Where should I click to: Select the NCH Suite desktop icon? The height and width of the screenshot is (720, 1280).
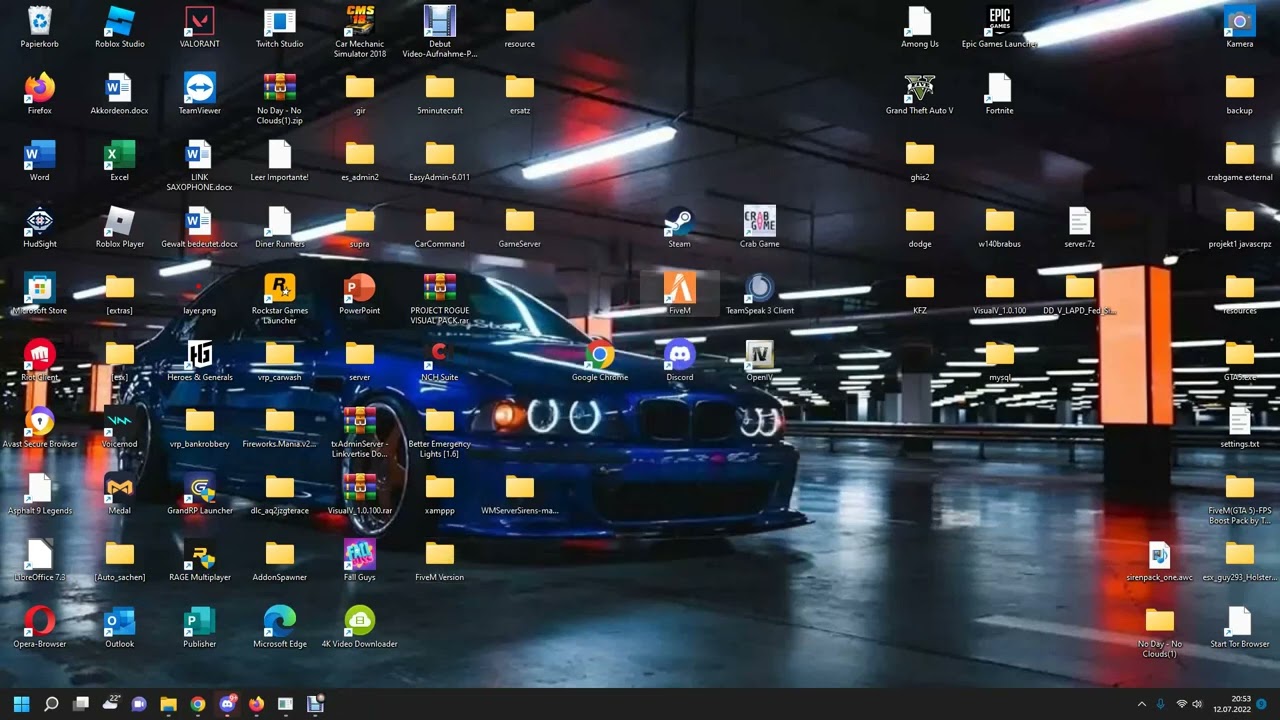[x=440, y=361]
